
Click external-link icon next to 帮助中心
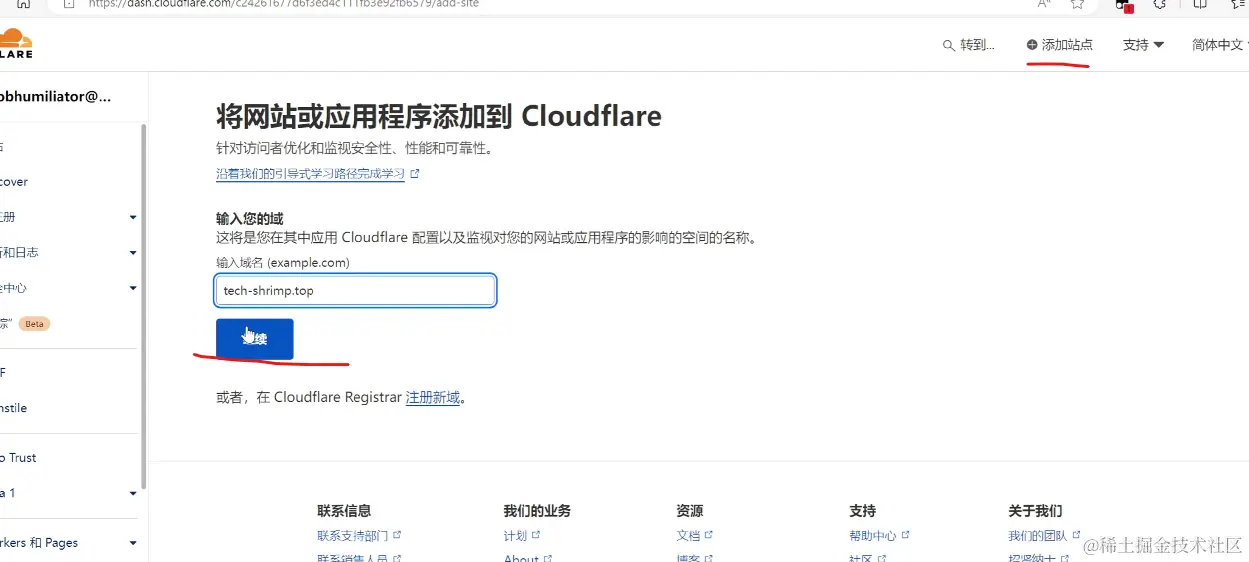tap(906, 536)
